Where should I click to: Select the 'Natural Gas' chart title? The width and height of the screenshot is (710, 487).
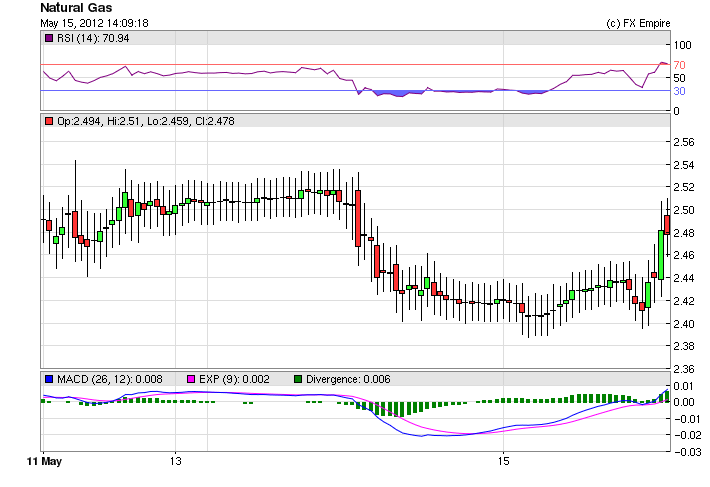(x=76, y=8)
